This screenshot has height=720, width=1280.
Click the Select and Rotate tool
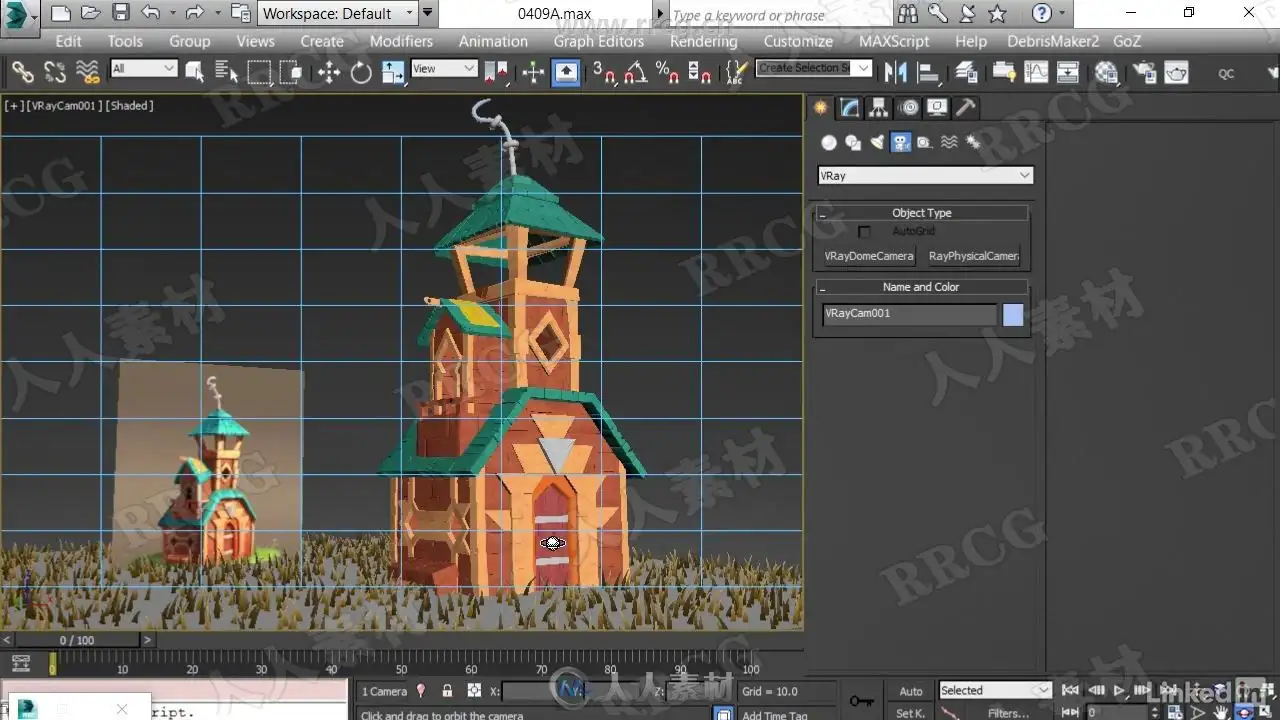pos(361,72)
